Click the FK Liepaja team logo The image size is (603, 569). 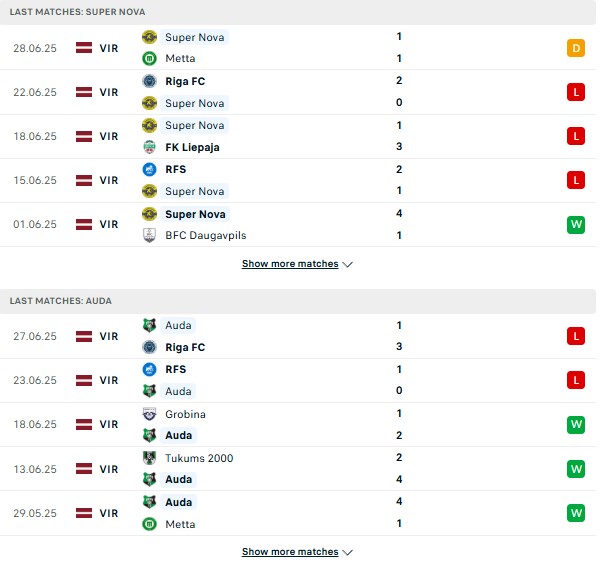click(x=149, y=147)
